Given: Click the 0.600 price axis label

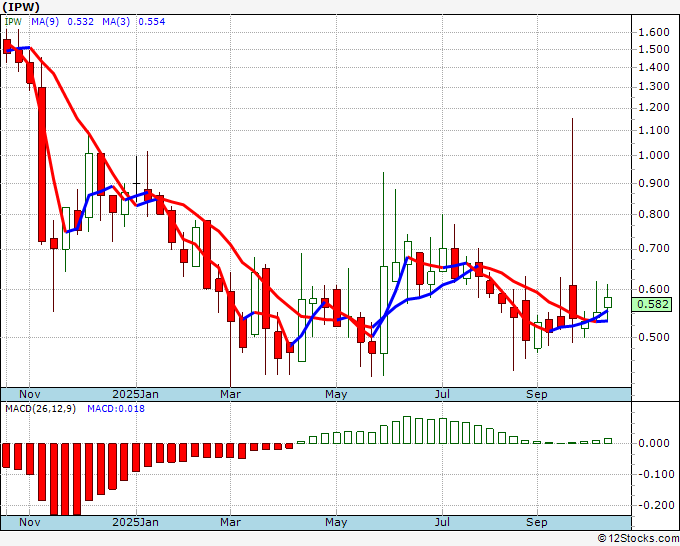Looking at the screenshot, I should [x=654, y=289].
